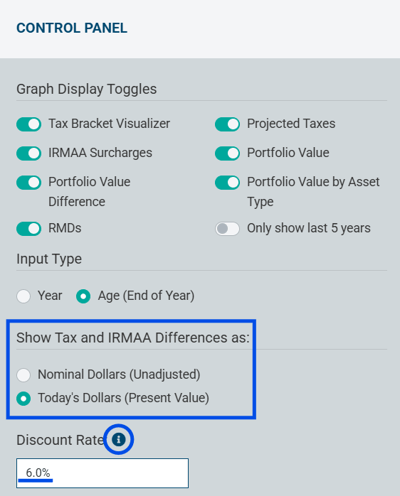Toggle the Portfolio Value graph switch
This screenshot has width=400, height=496.
point(227,153)
